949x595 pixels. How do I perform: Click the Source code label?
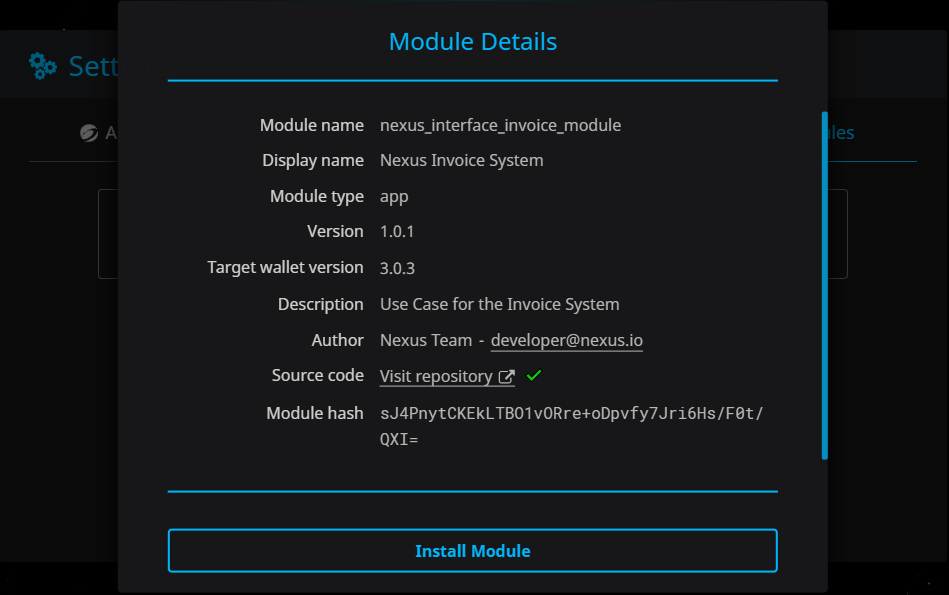tap(318, 375)
